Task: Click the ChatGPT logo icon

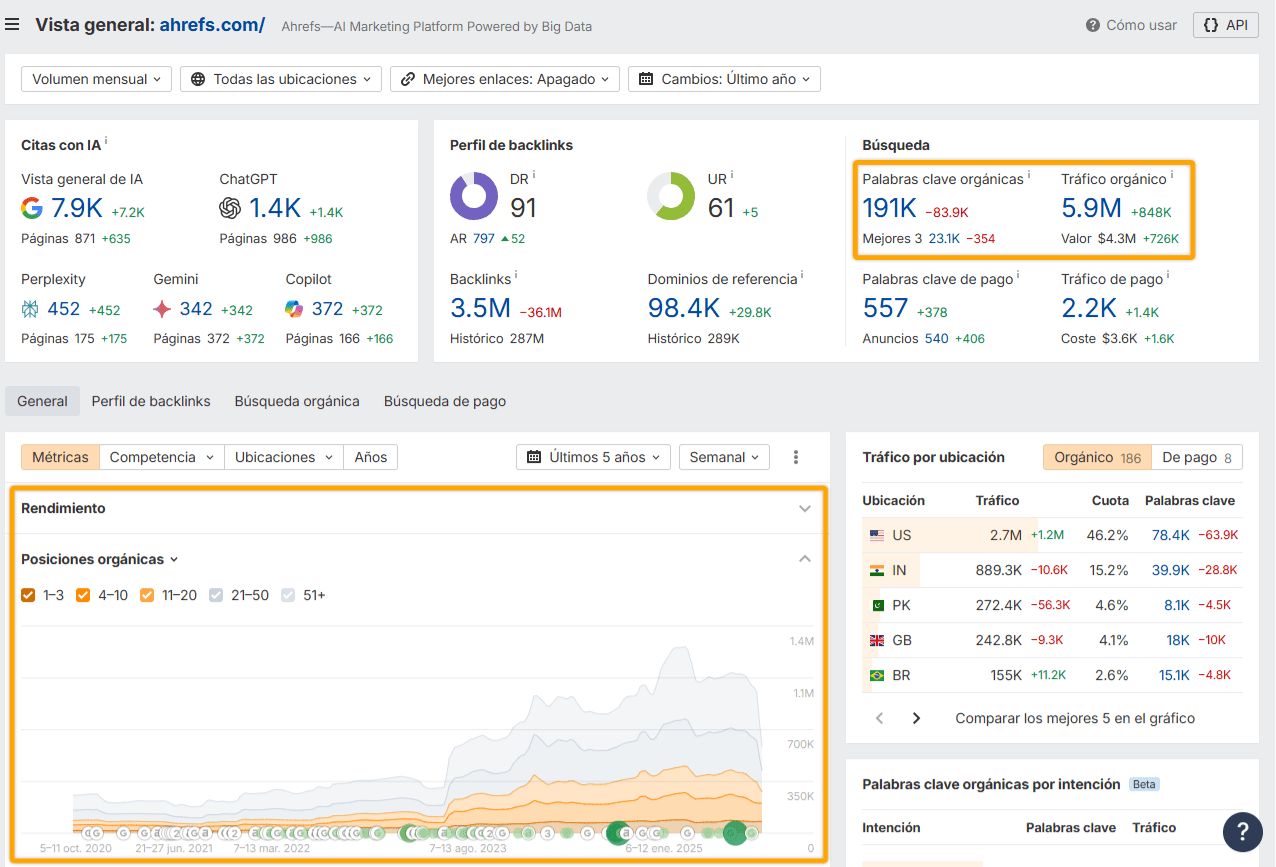Action: [x=231, y=208]
